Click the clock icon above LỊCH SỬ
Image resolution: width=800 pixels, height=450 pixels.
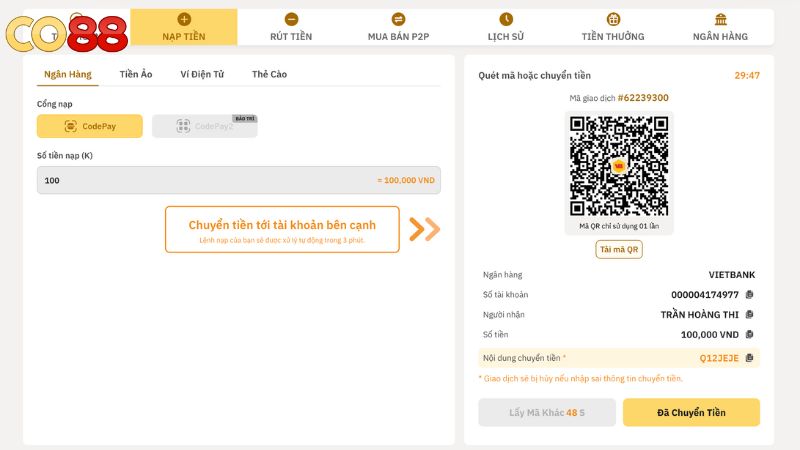(x=506, y=19)
